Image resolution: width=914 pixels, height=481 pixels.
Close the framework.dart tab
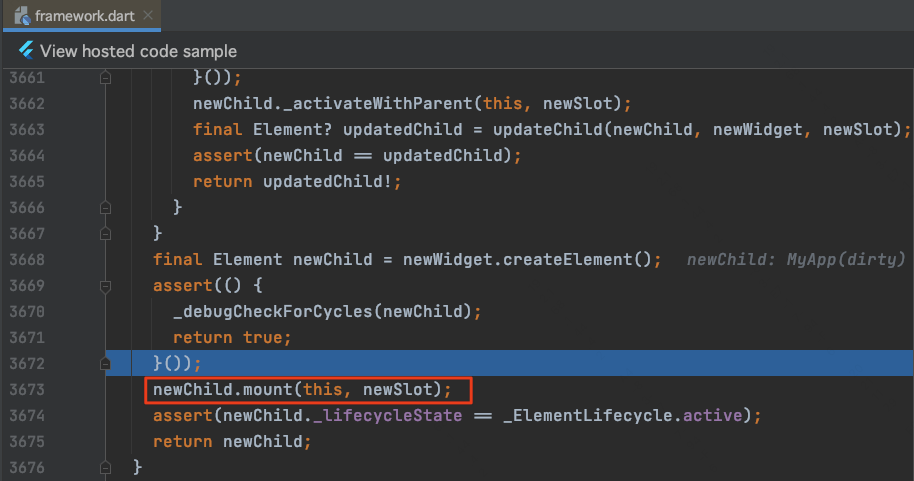(146, 16)
